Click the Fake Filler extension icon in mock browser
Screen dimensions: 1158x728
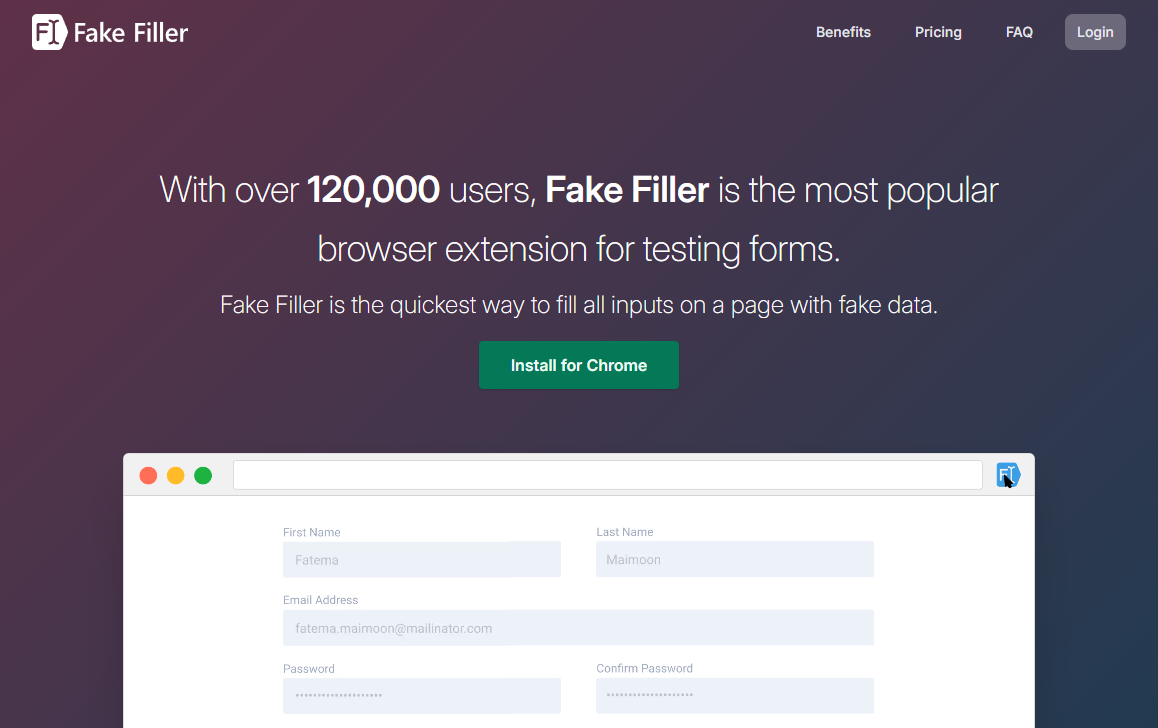(1007, 475)
